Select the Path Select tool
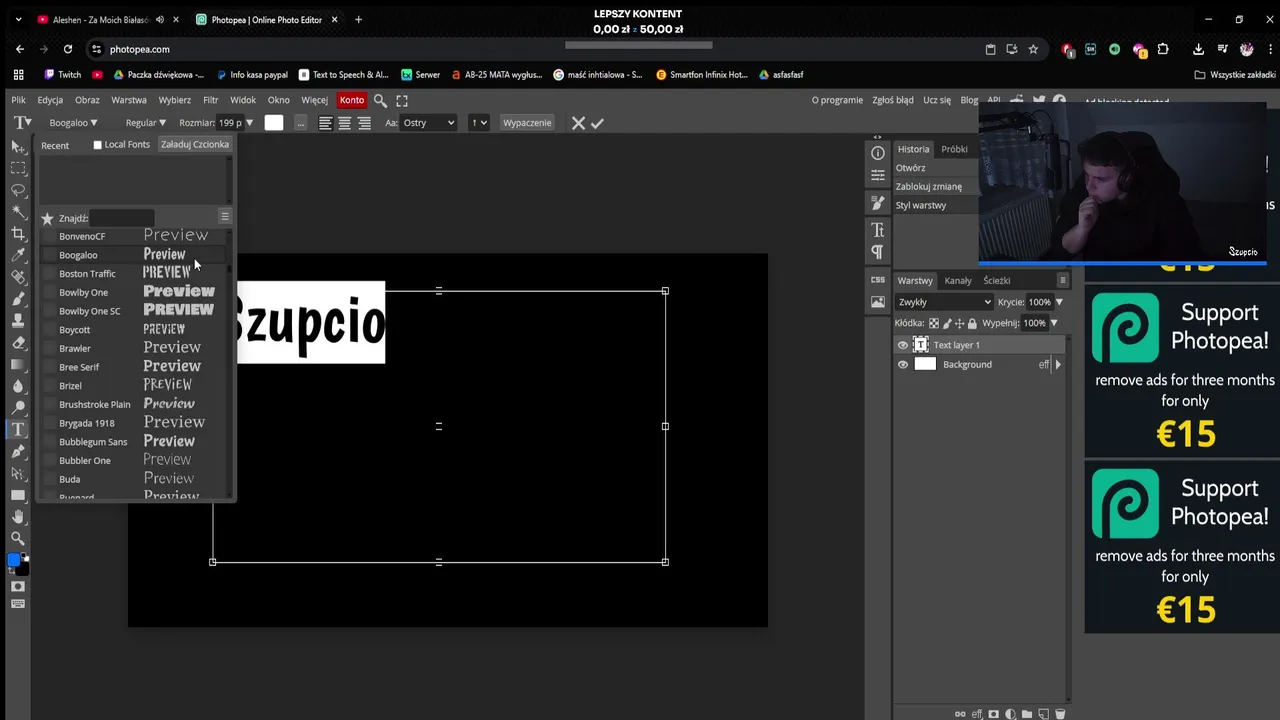 point(18,474)
